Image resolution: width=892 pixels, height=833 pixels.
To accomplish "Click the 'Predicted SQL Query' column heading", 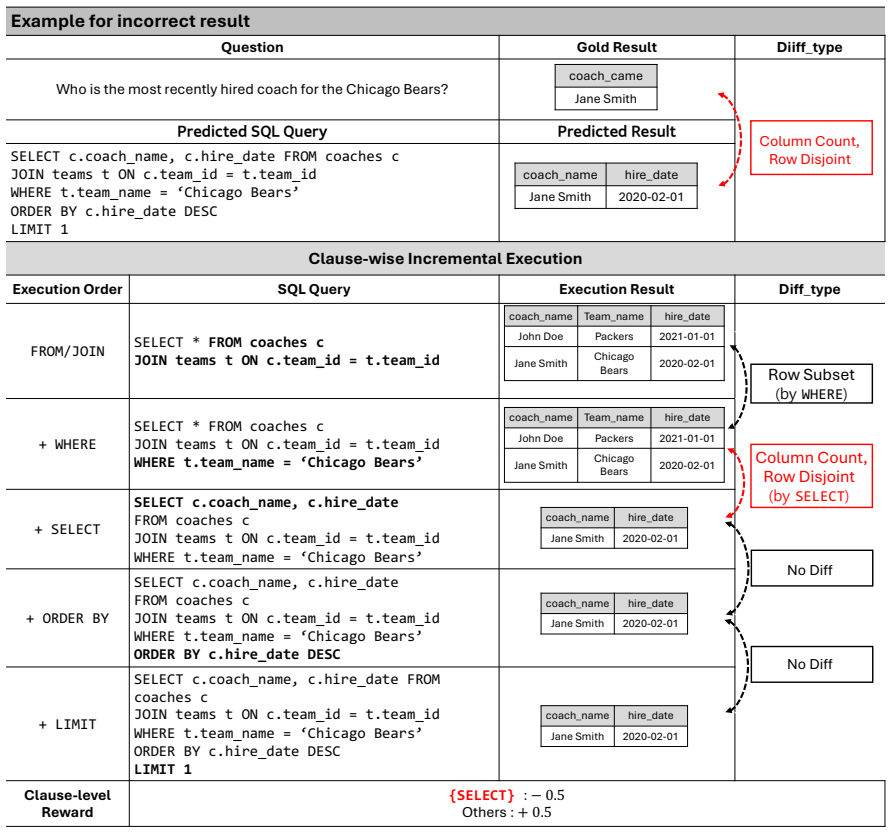I will coord(252,131).
